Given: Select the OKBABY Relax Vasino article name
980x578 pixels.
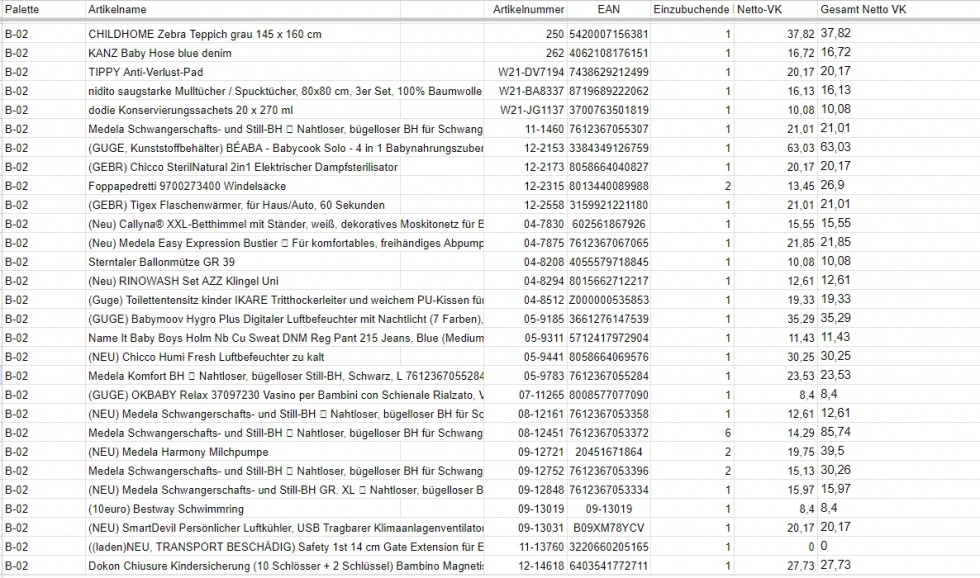Looking at the screenshot, I should [x=286, y=395].
